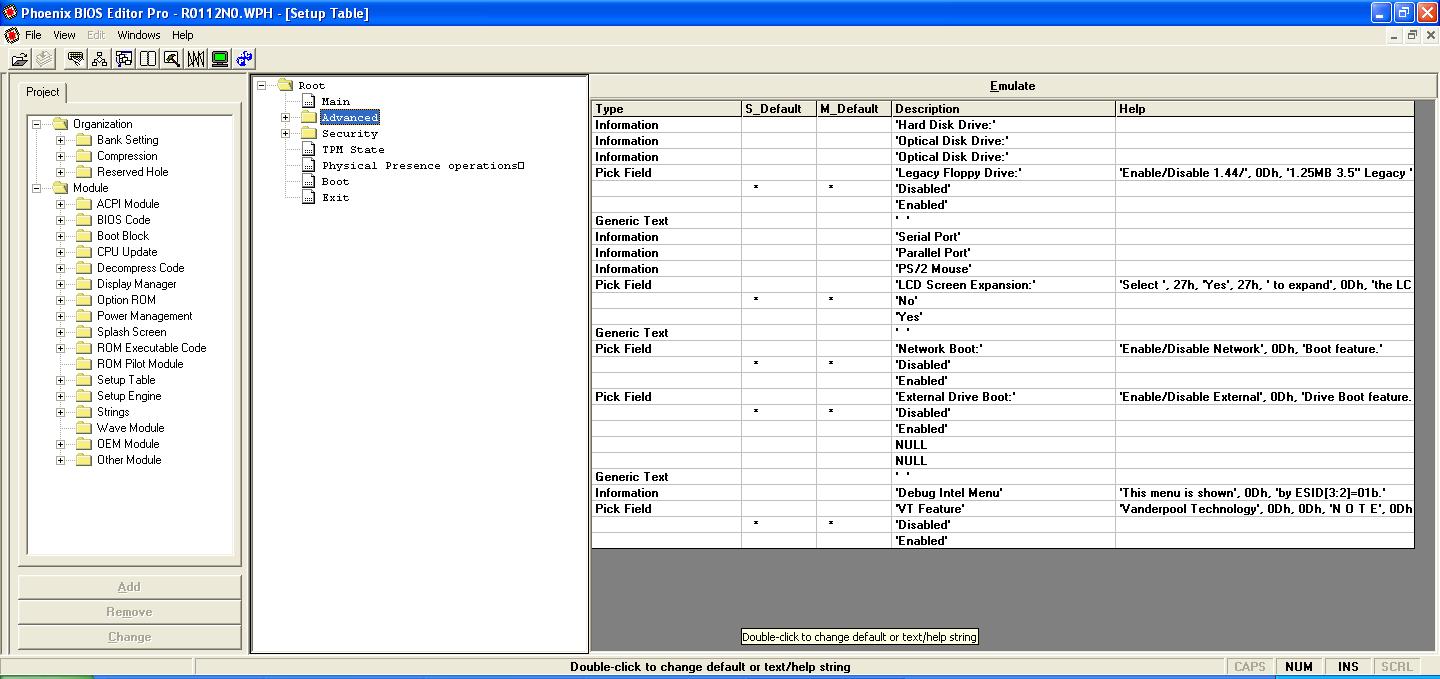The width and height of the screenshot is (1440, 679).
Task: Collapse the Organization branch
Action: (x=37, y=124)
